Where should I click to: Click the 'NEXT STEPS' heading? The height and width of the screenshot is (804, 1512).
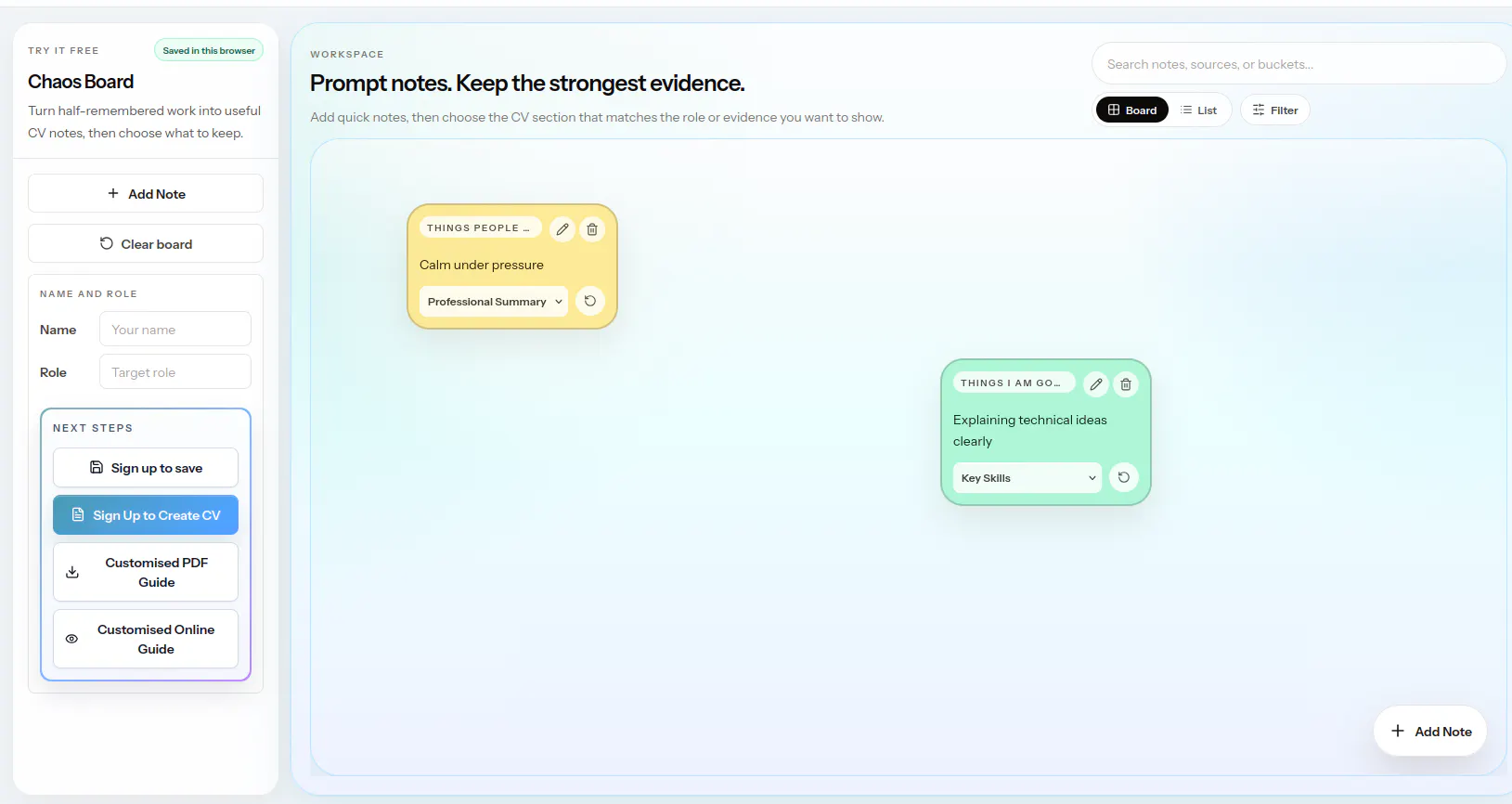[x=93, y=428]
